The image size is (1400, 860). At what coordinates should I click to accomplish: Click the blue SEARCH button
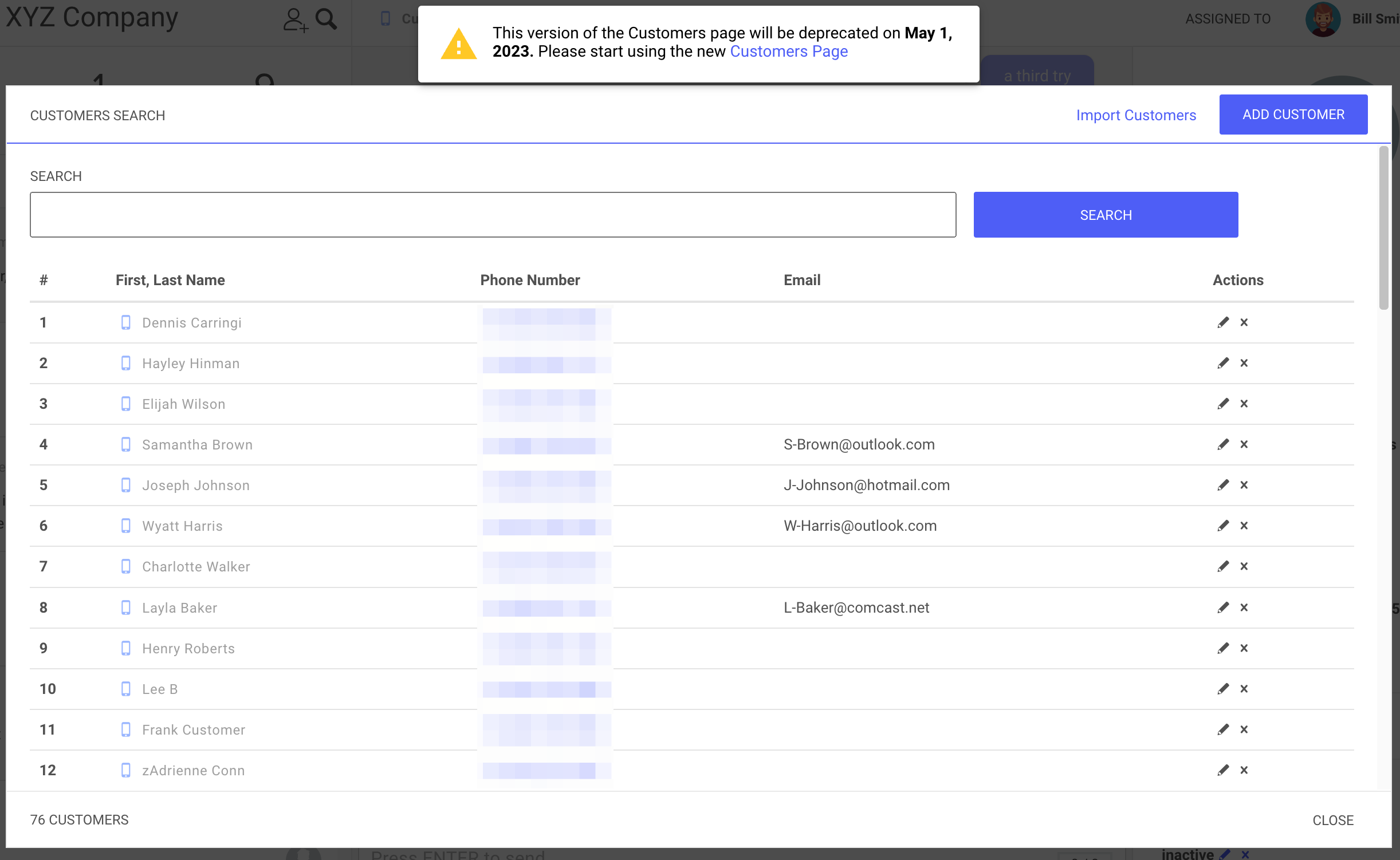[1105, 215]
